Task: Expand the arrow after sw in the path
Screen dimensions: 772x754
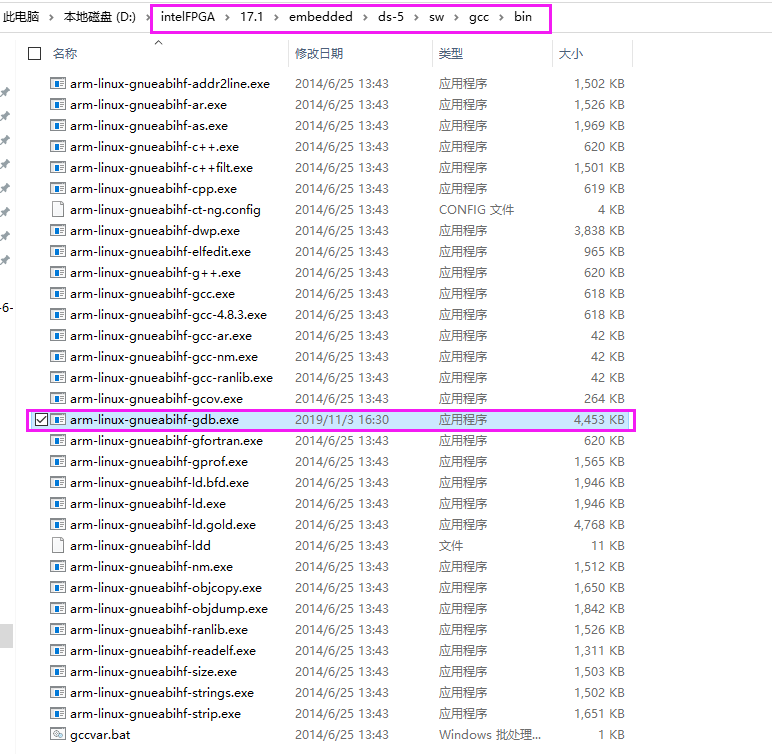Action: coord(456,18)
